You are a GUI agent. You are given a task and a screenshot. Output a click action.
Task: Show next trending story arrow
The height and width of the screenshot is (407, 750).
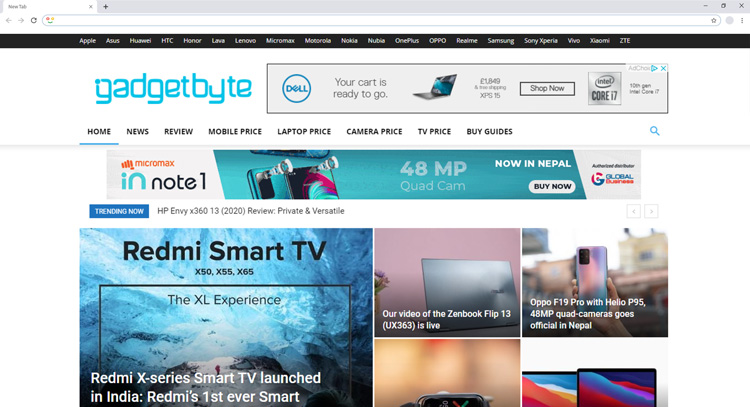point(651,211)
